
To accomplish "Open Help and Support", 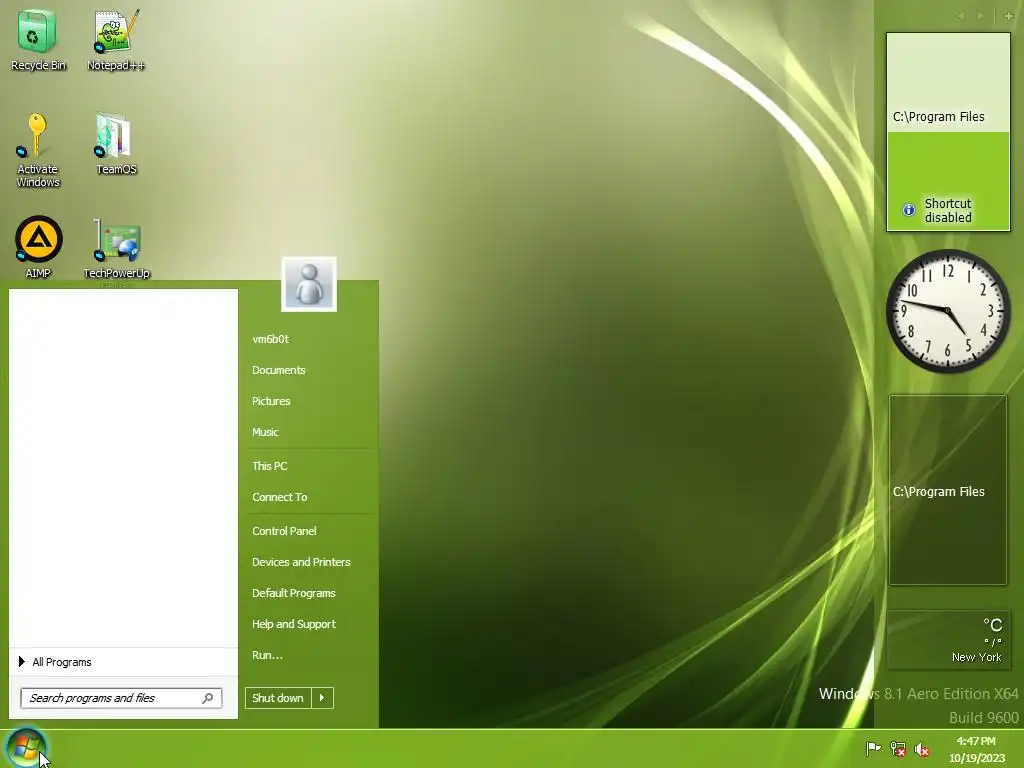I will click(x=294, y=624).
